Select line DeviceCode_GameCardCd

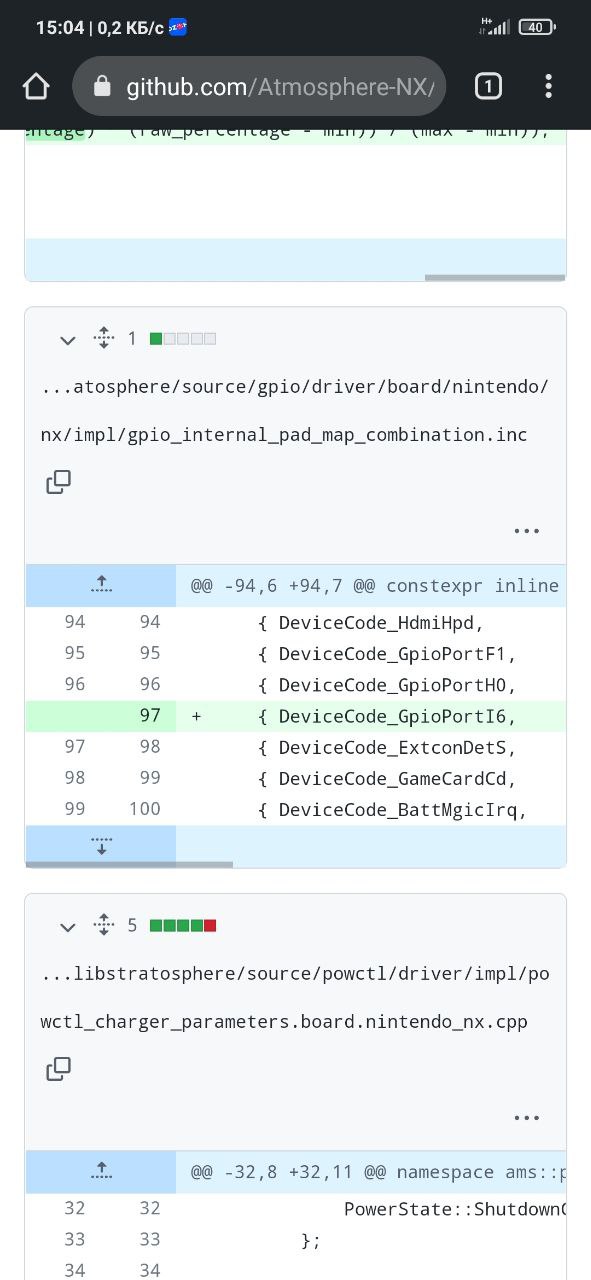pos(371,778)
